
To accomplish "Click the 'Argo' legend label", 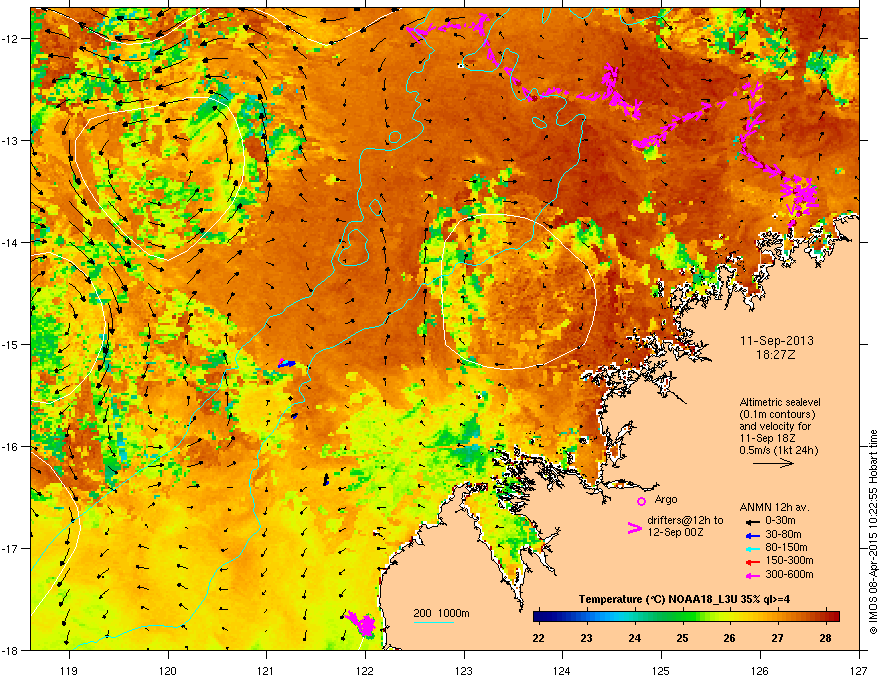I will pos(666,499).
